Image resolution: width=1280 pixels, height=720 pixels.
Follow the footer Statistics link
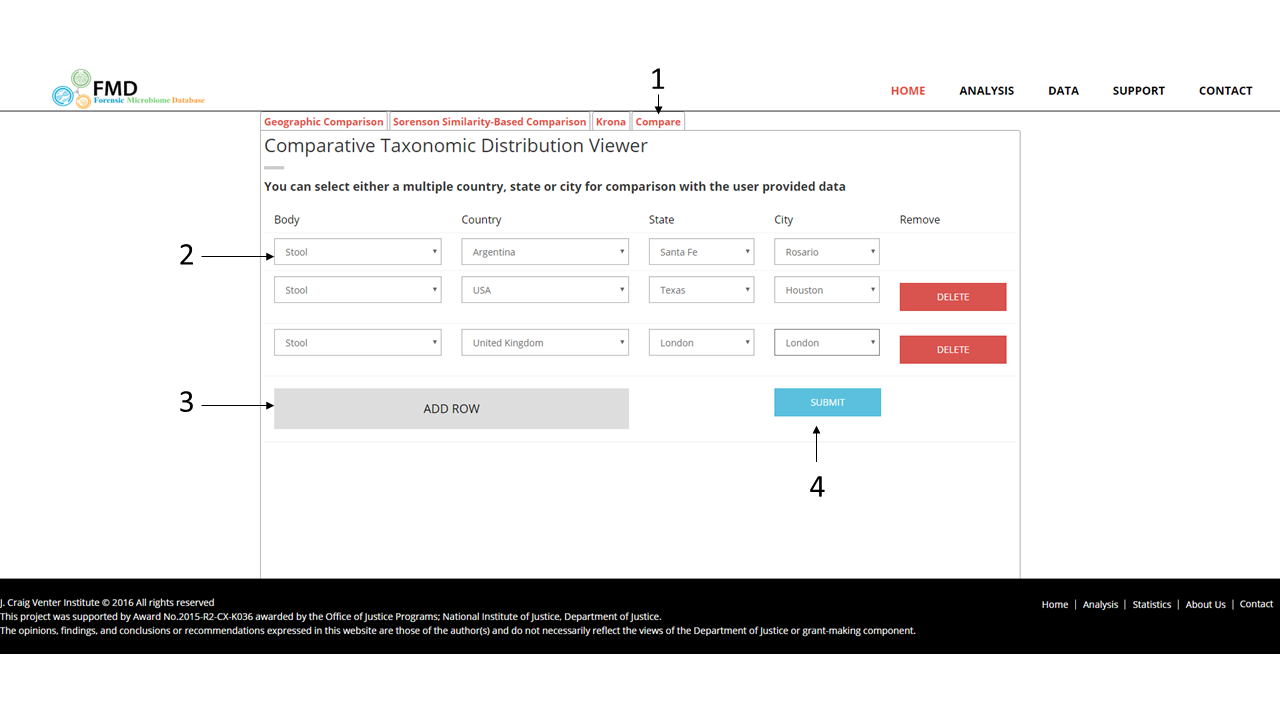[x=1152, y=604]
